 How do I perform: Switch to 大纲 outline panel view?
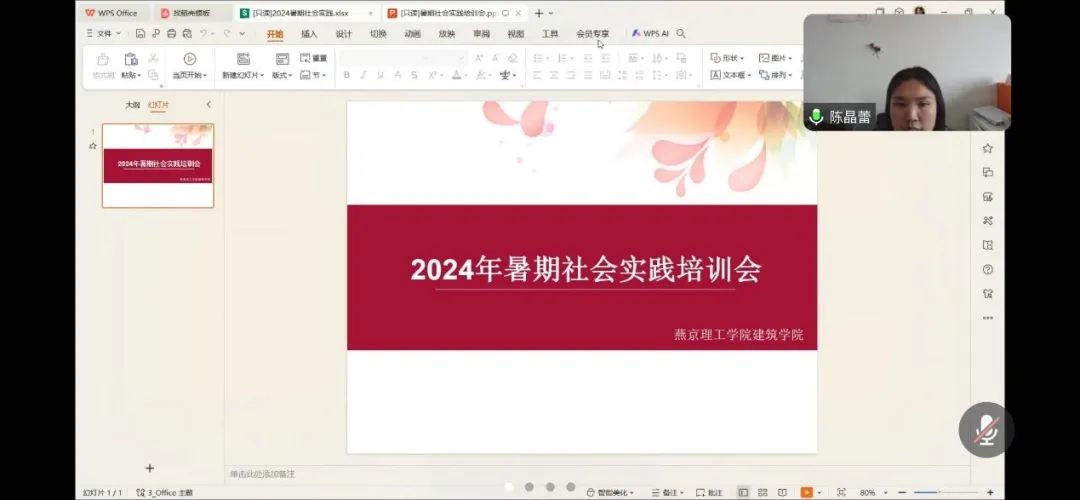pos(132,105)
